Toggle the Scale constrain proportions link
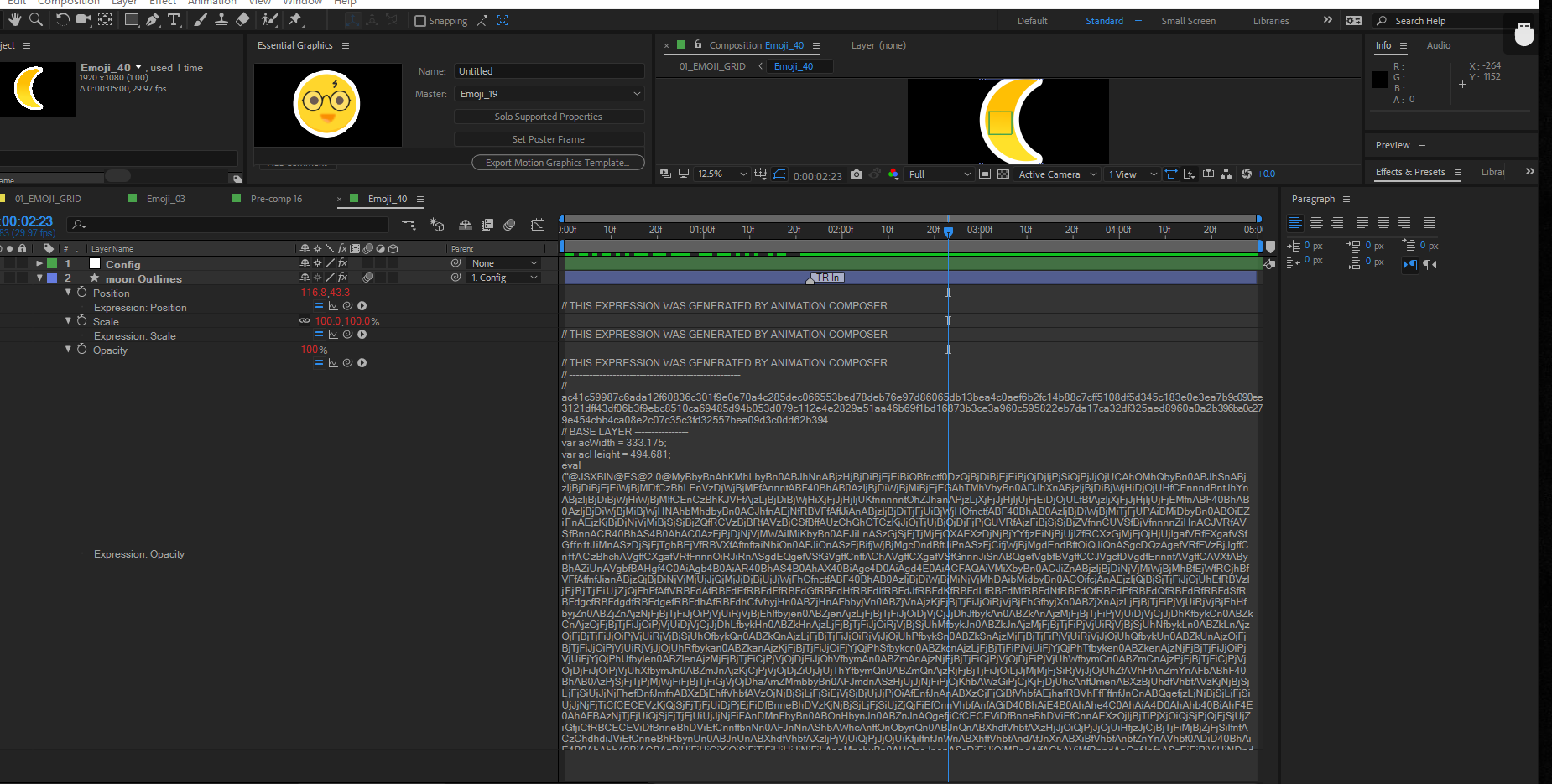 [305, 321]
